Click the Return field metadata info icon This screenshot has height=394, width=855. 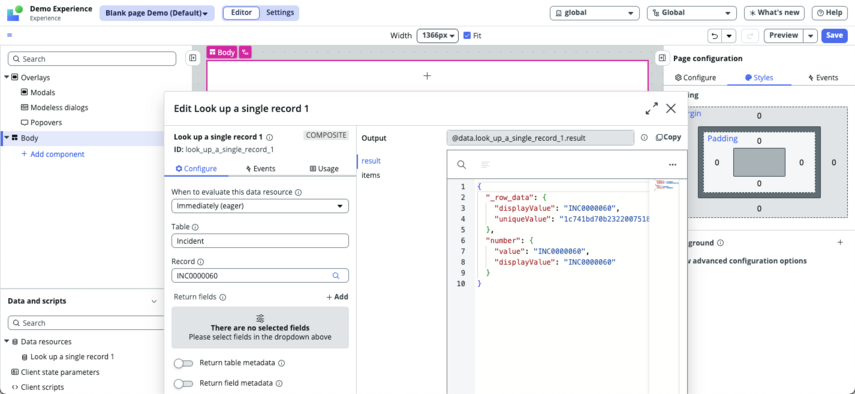(x=279, y=384)
